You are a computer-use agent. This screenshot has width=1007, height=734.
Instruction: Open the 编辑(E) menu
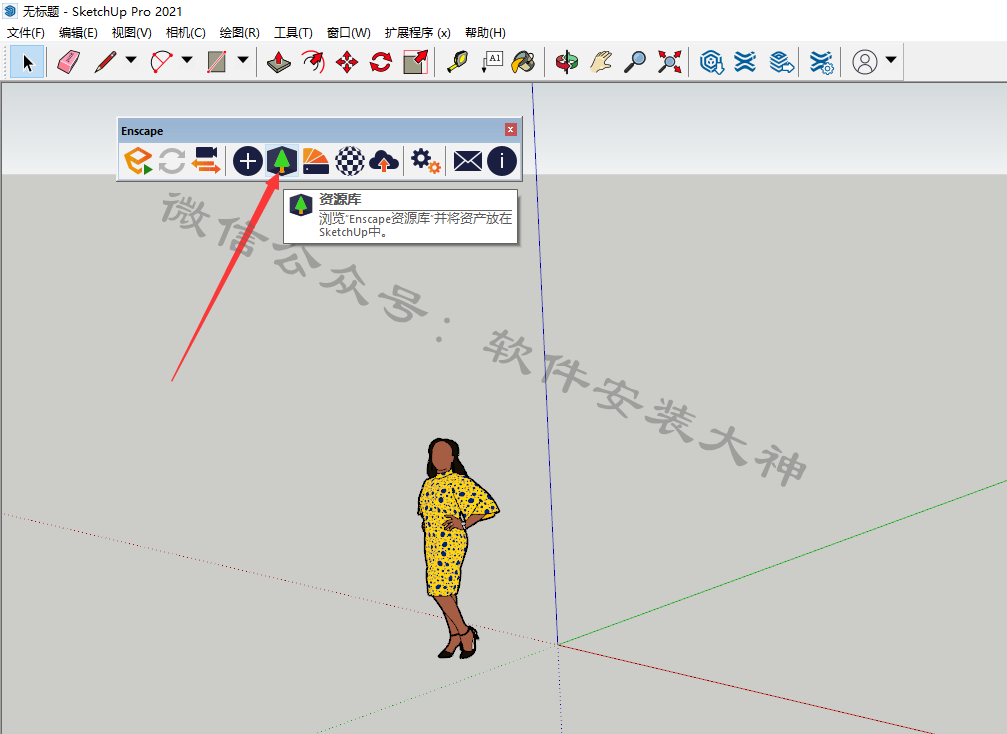pos(78,33)
